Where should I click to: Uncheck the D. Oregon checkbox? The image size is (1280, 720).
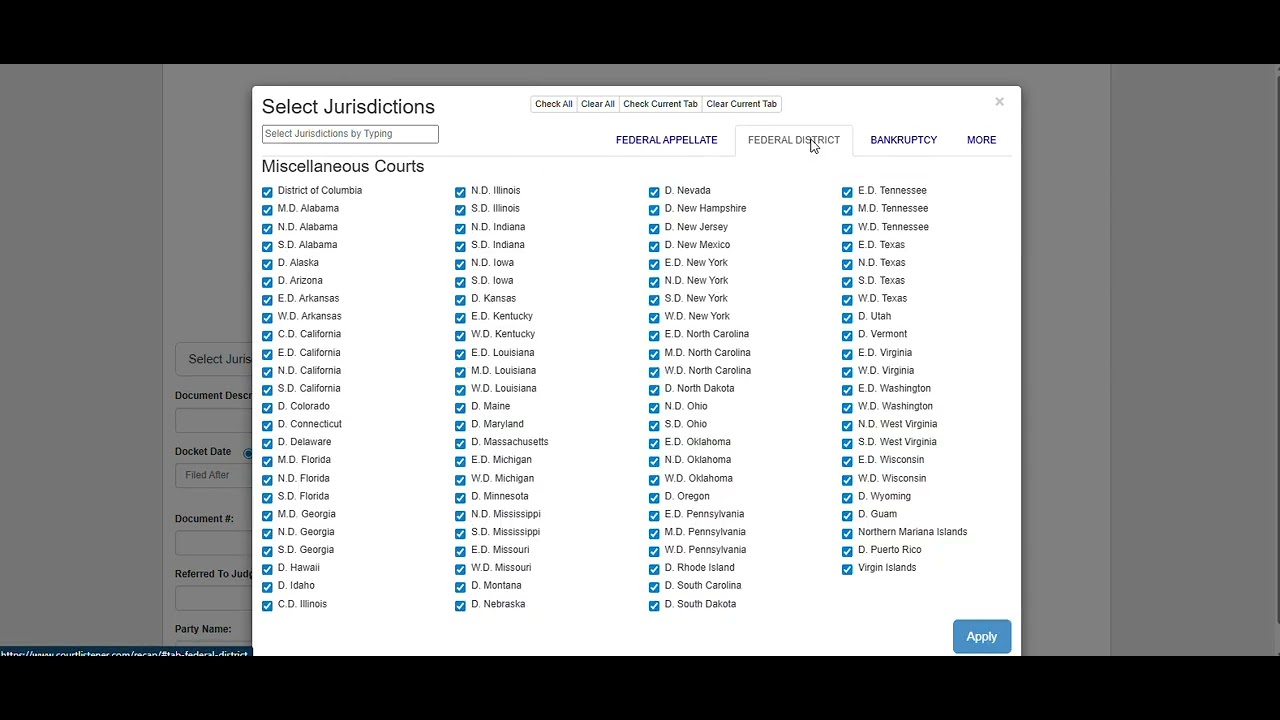(654, 497)
